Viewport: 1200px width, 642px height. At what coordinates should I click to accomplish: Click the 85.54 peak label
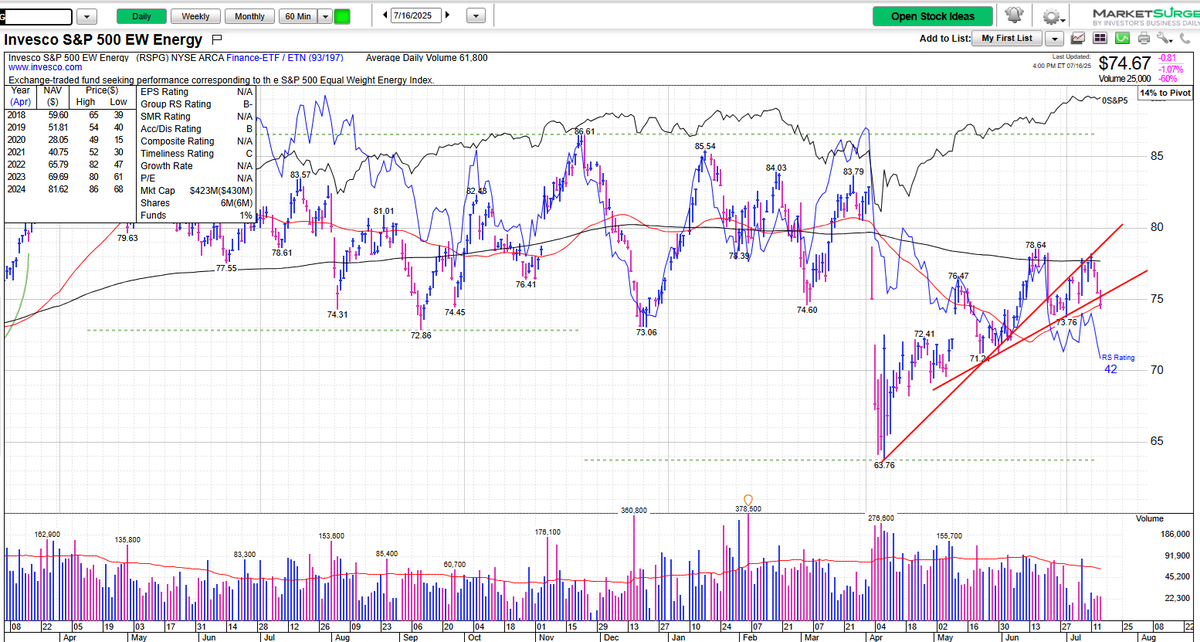(x=706, y=146)
